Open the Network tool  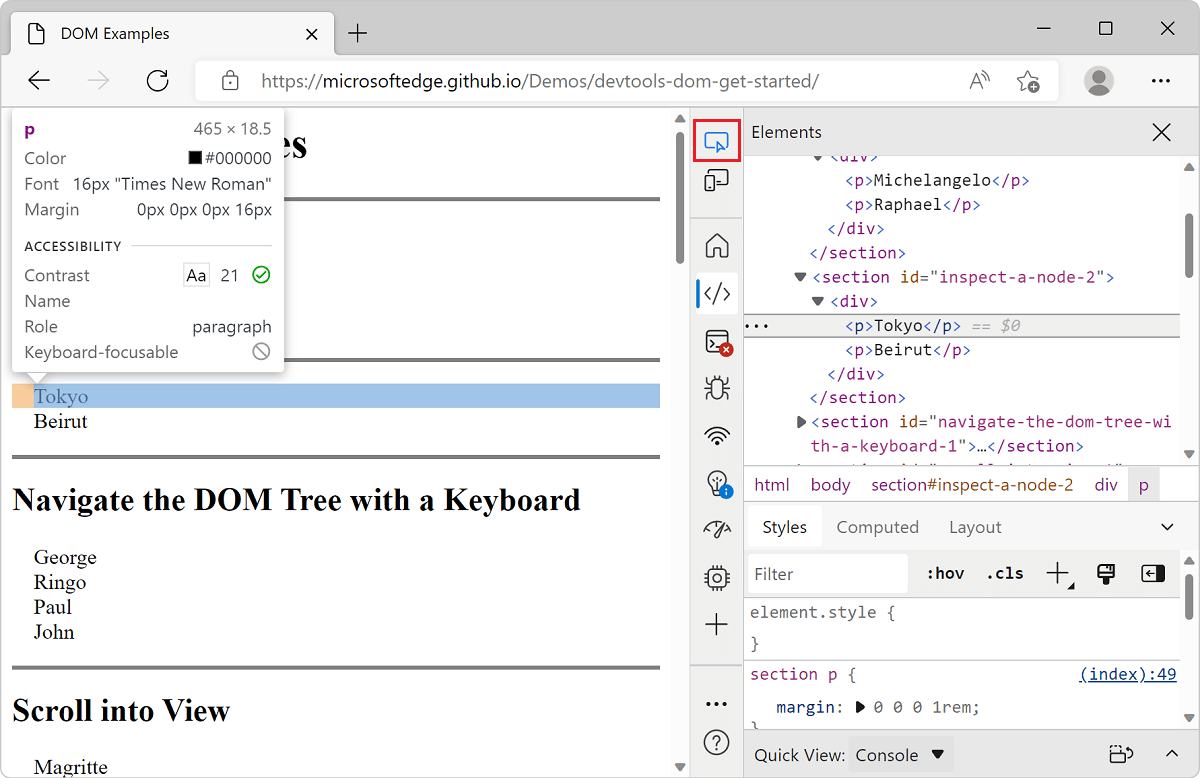716,435
